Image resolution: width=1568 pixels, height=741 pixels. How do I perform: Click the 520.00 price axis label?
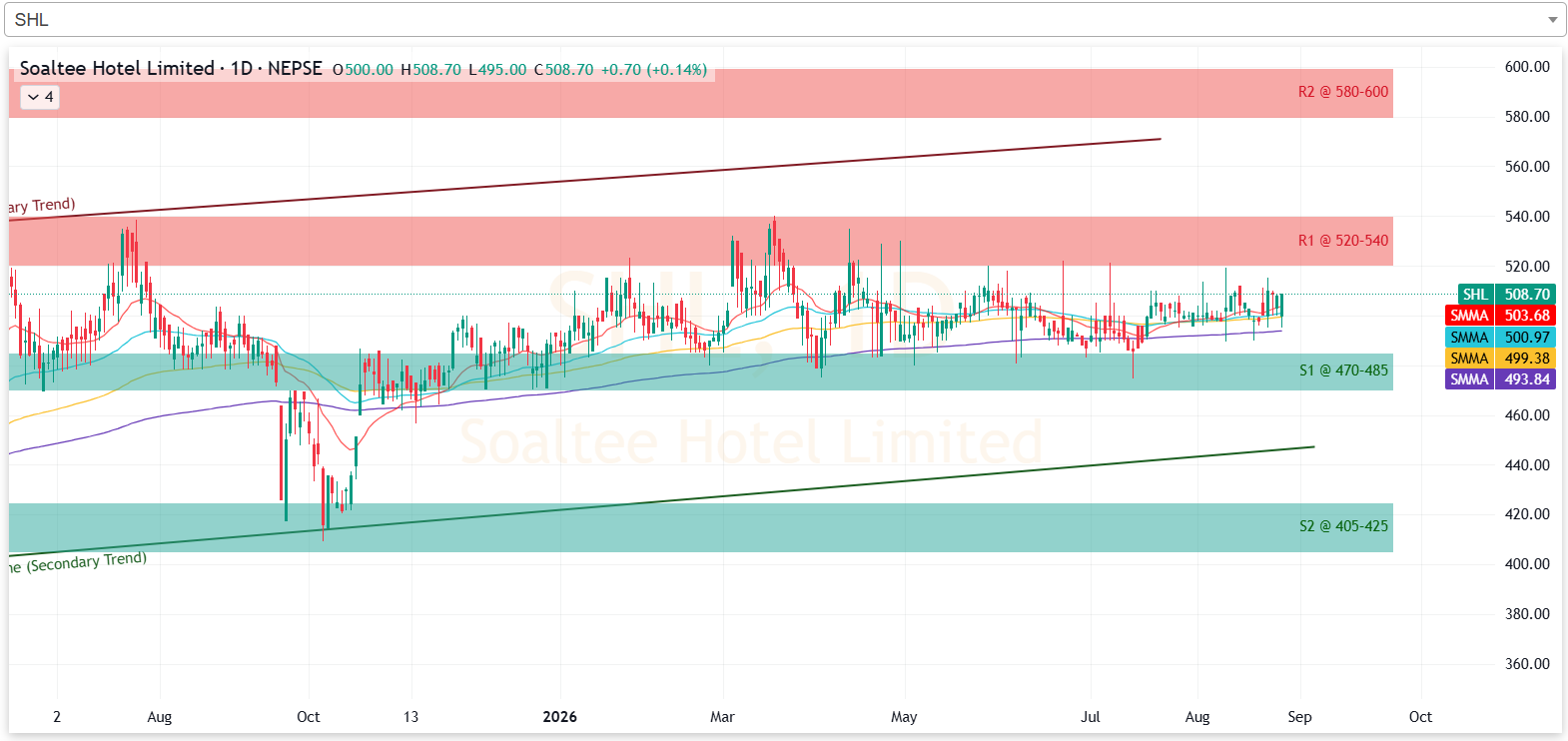click(1527, 267)
